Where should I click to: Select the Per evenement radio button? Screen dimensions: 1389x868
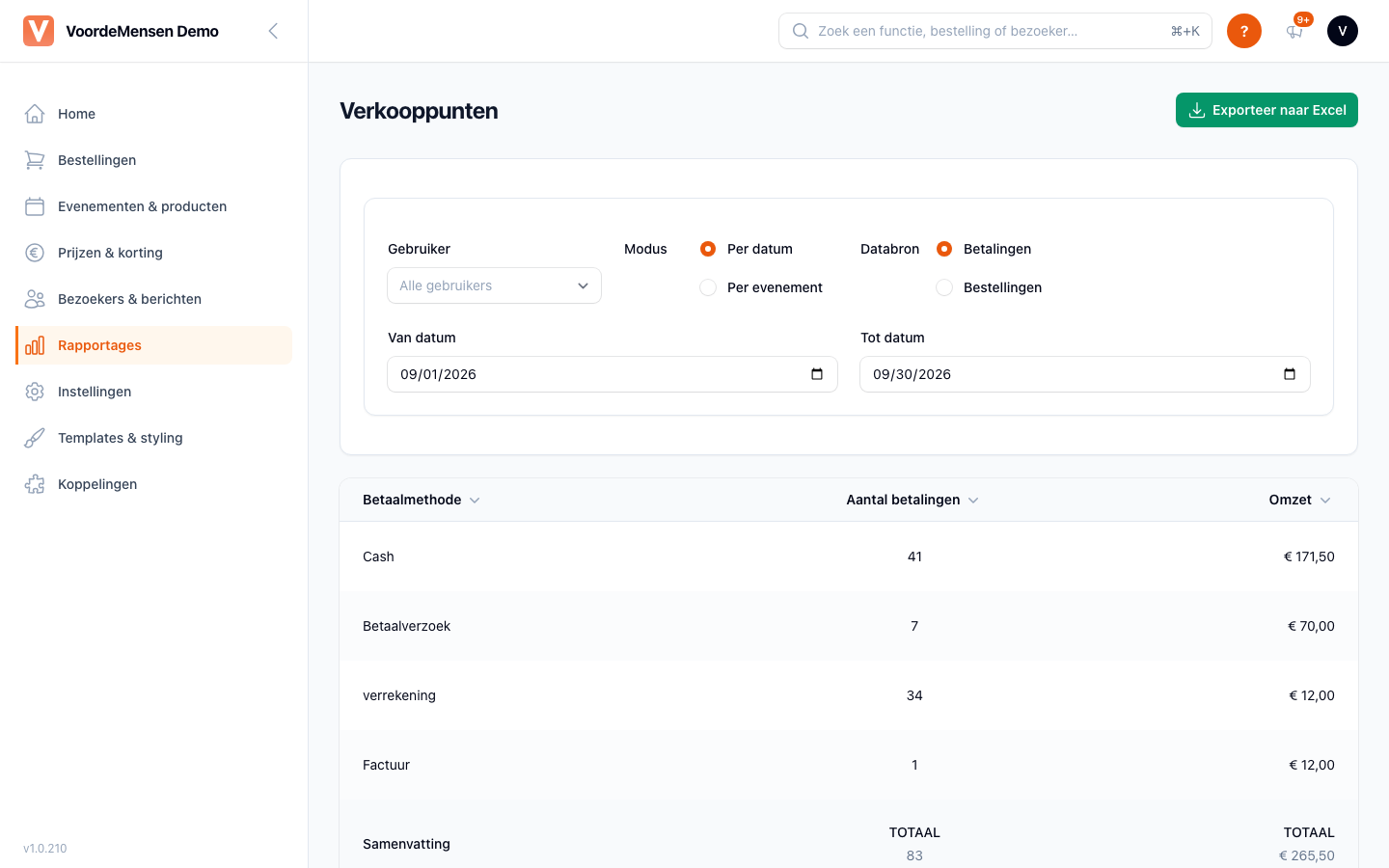(x=708, y=287)
